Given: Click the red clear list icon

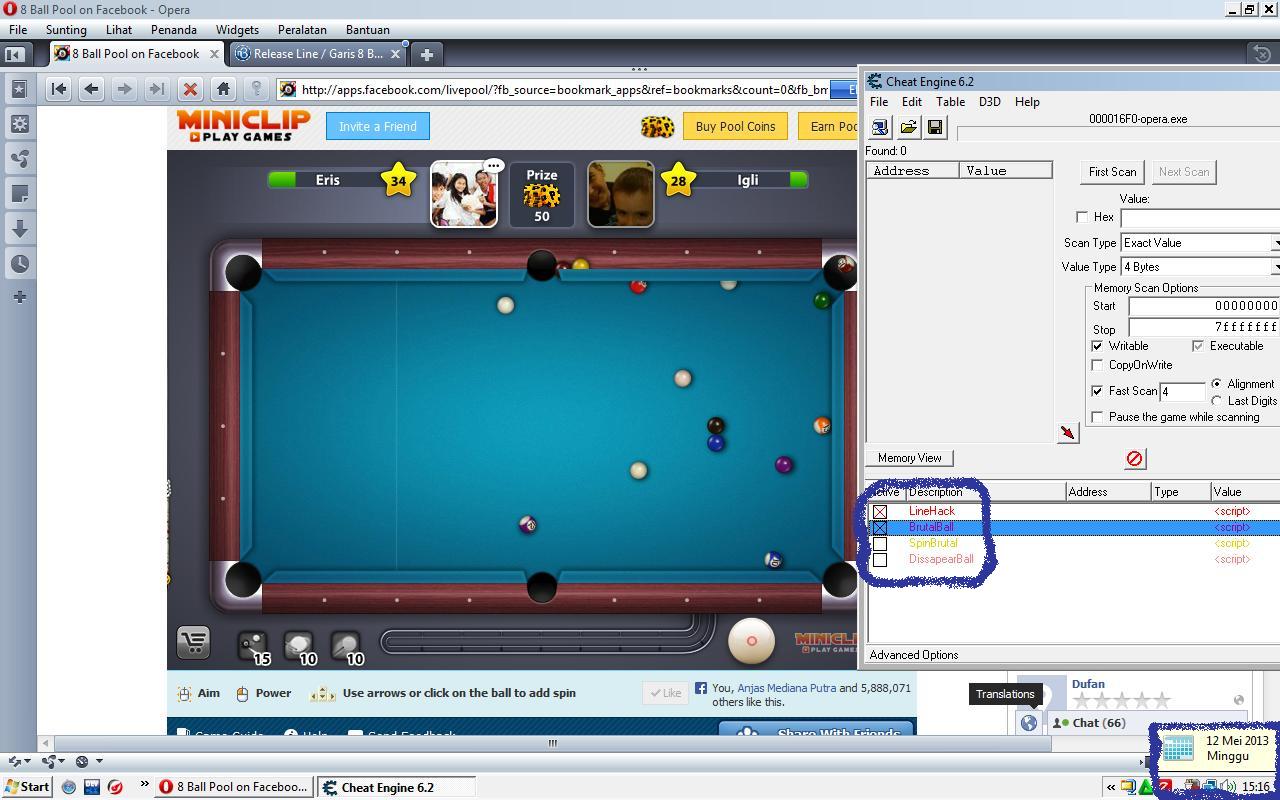Looking at the screenshot, I should pyautogui.click(x=1135, y=458).
